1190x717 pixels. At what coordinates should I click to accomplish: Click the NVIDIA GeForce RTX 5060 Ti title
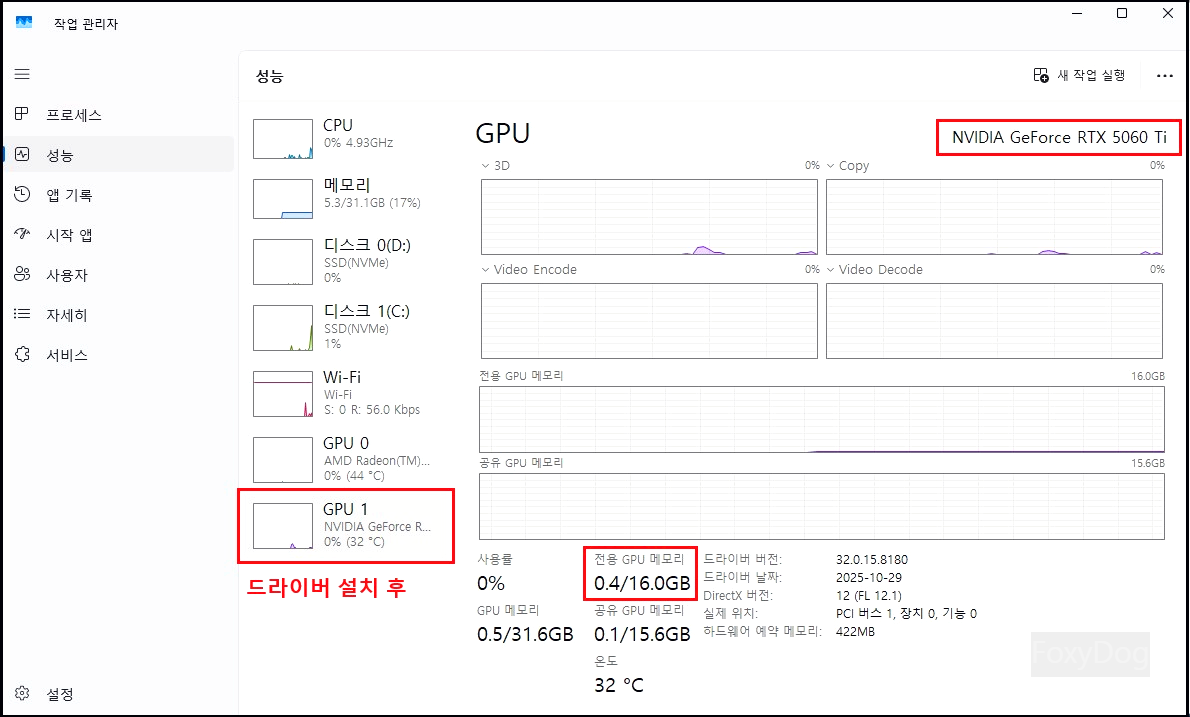(1059, 137)
